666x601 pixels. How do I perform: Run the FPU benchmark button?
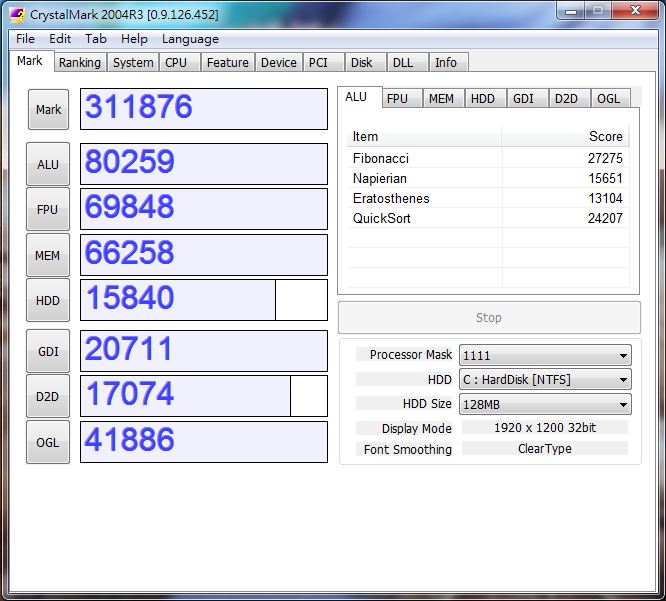[48, 209]
